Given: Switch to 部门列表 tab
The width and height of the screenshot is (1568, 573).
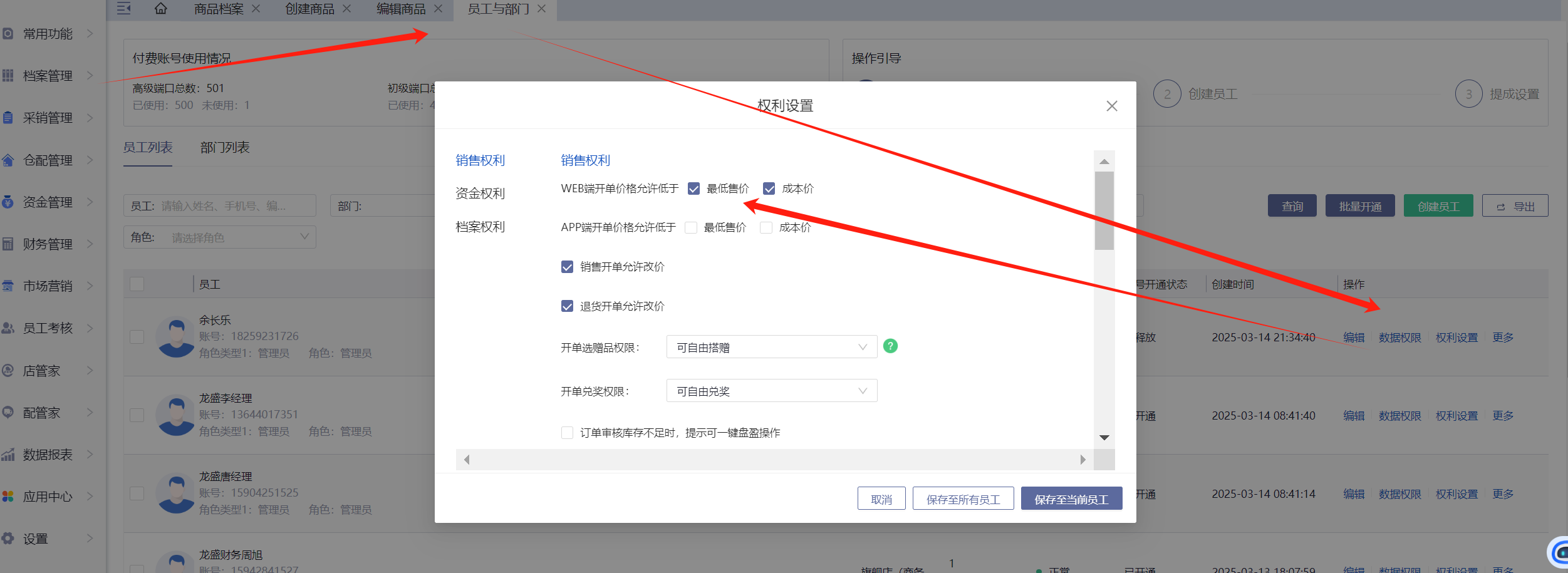Looking at the screenshot, I should [225, 148].
